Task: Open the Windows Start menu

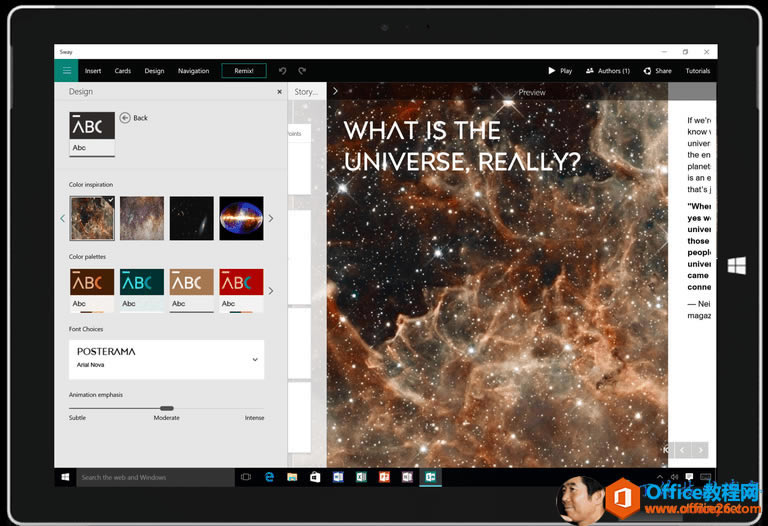Action: click(65, 477)
